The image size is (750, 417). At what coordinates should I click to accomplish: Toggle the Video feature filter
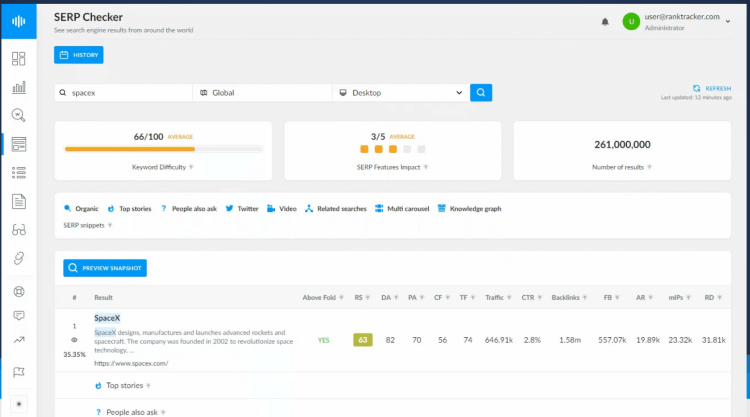[282, 208]
